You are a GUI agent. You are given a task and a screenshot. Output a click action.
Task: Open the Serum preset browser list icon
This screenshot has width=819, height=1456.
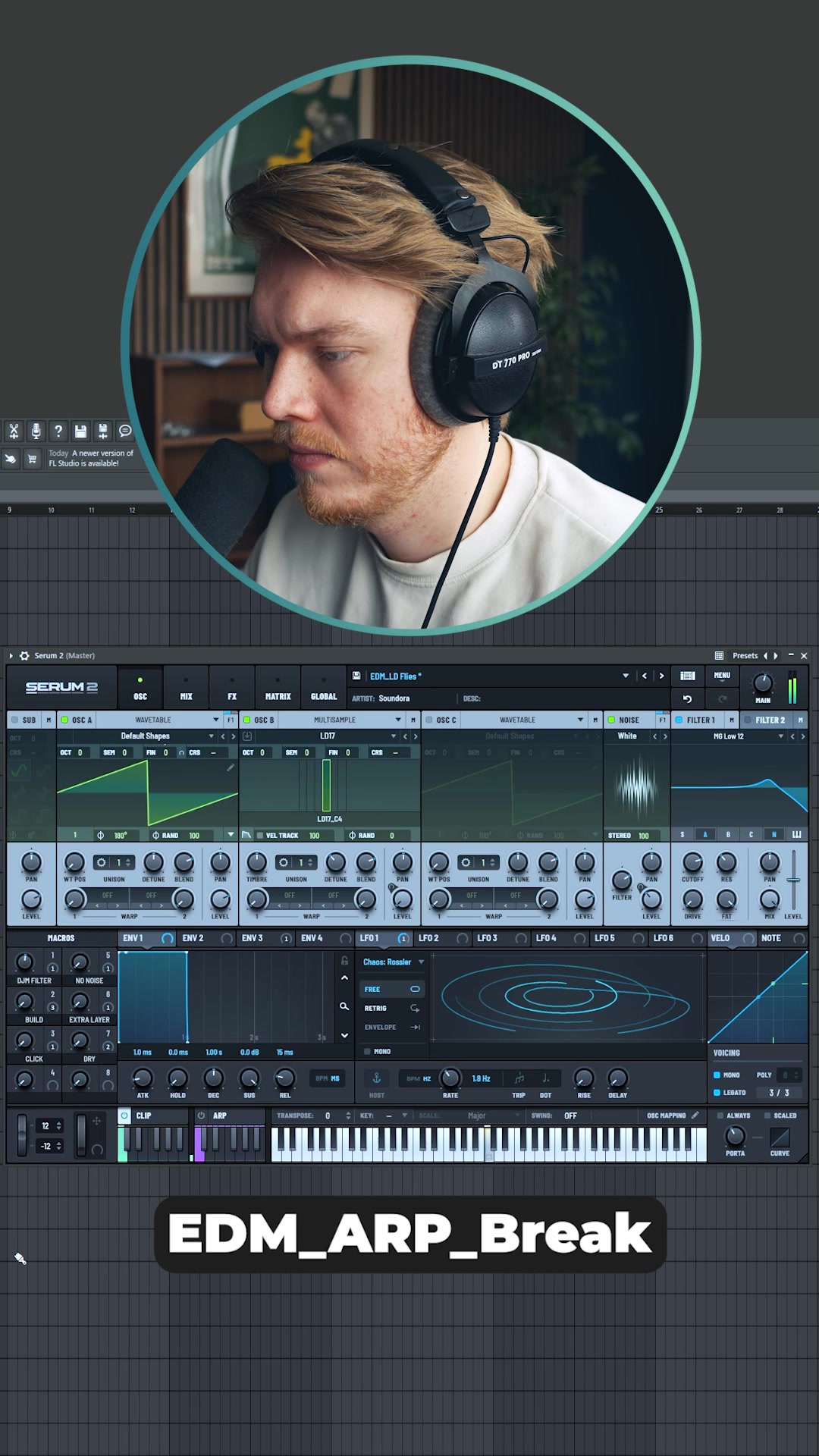(688, 676)
